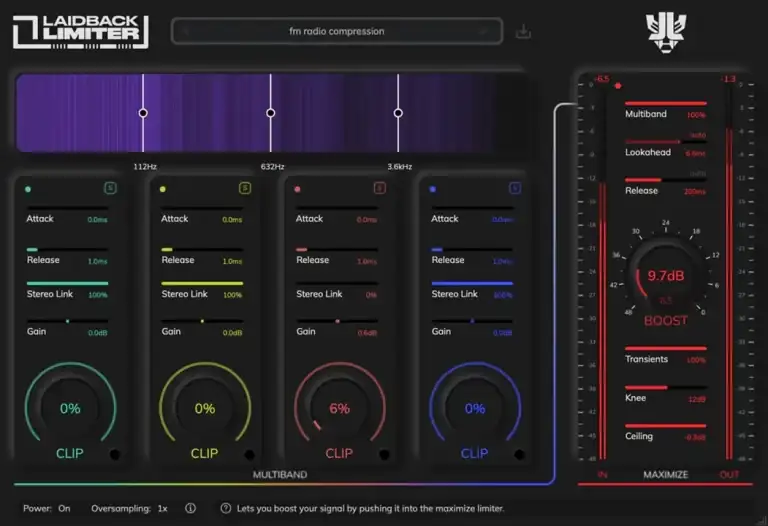Click the red band 6% CLIP knob
This screenshot has width=768, height=526.
[x=339, y=407]
